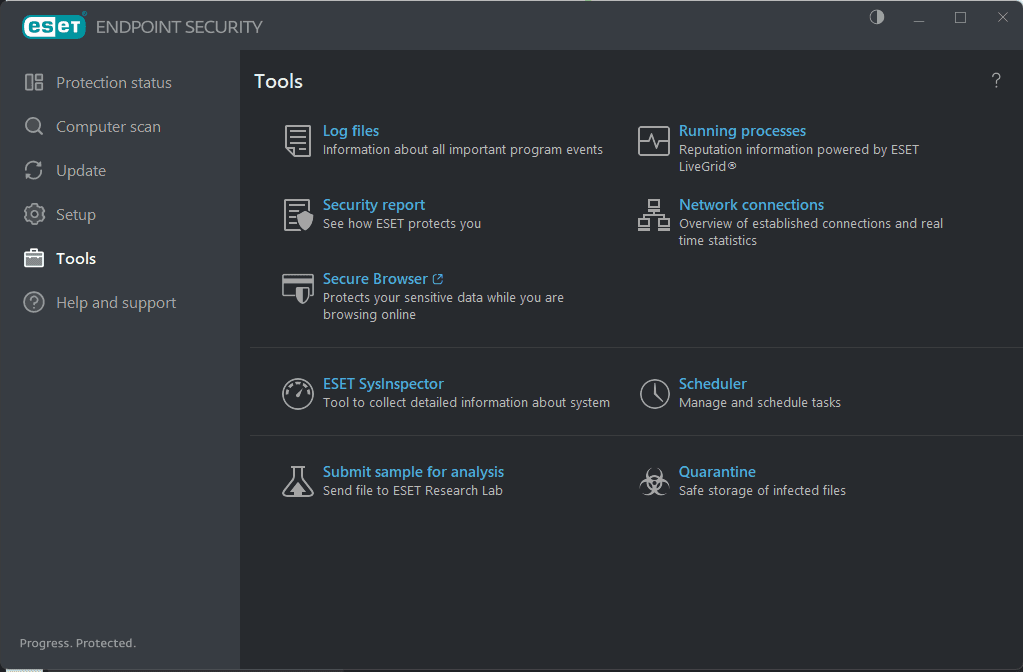Viewport: 1023px width, 672px height.
Task: Click the Computer scan magnifier icon
Action: click(x=34, y=126)
